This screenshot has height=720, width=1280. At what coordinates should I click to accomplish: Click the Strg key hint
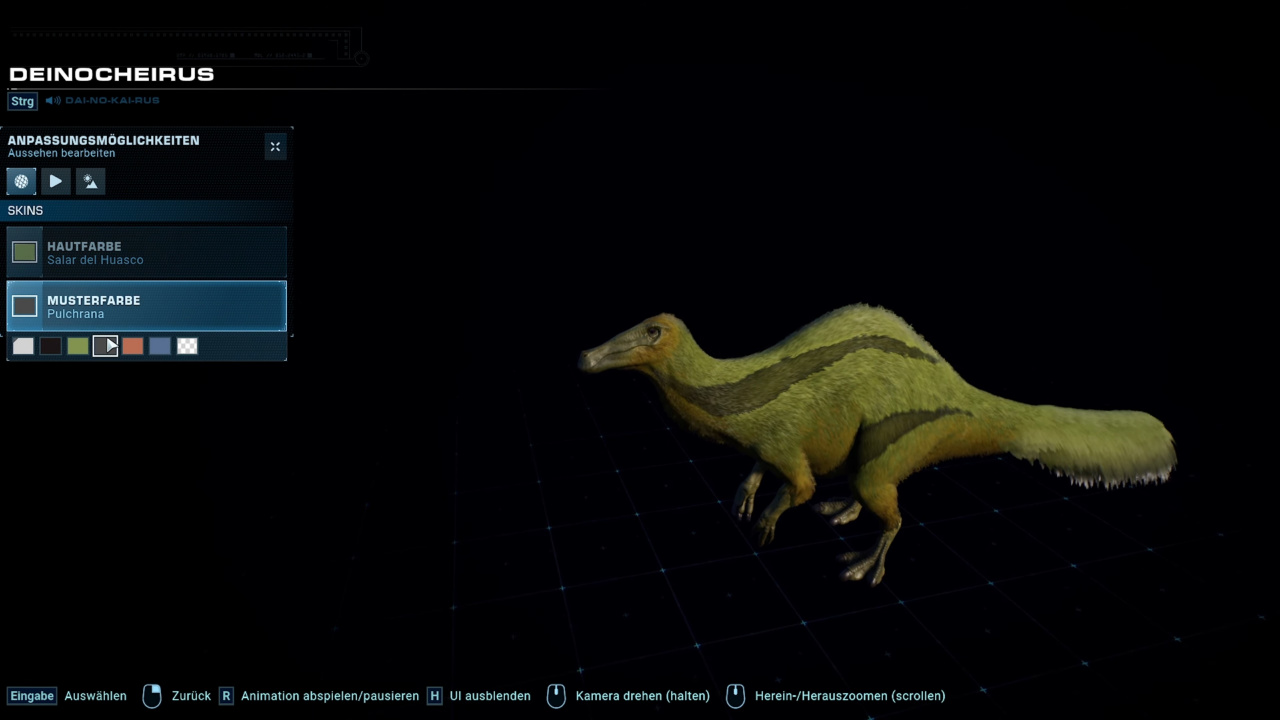tap(22, 101)
